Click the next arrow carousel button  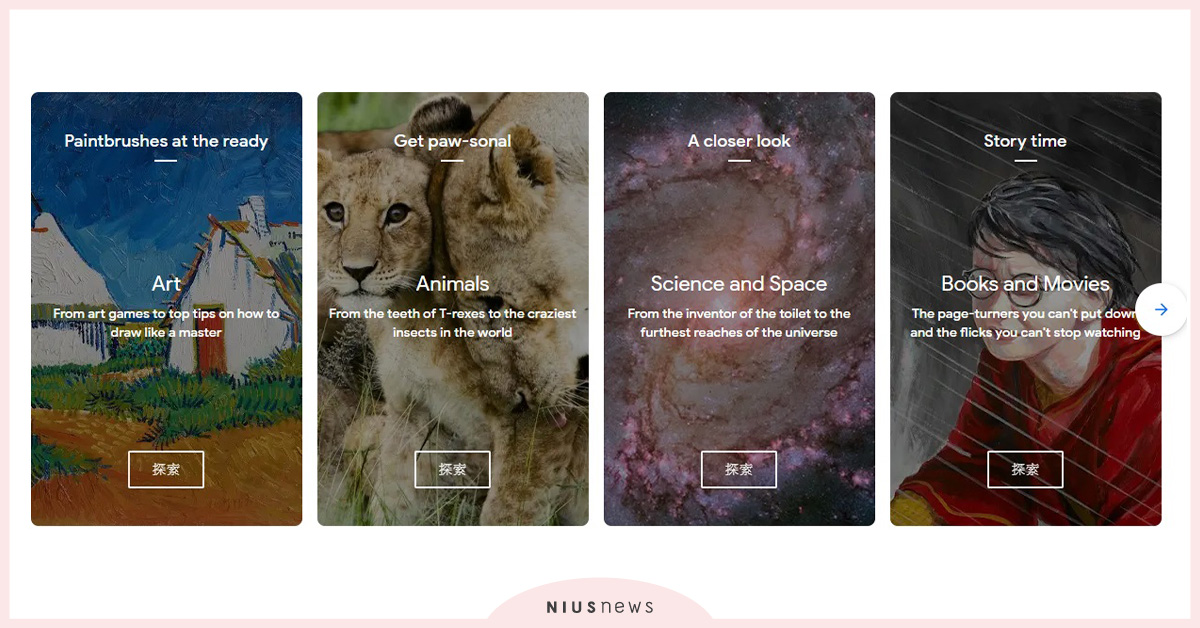[1161, 310]
